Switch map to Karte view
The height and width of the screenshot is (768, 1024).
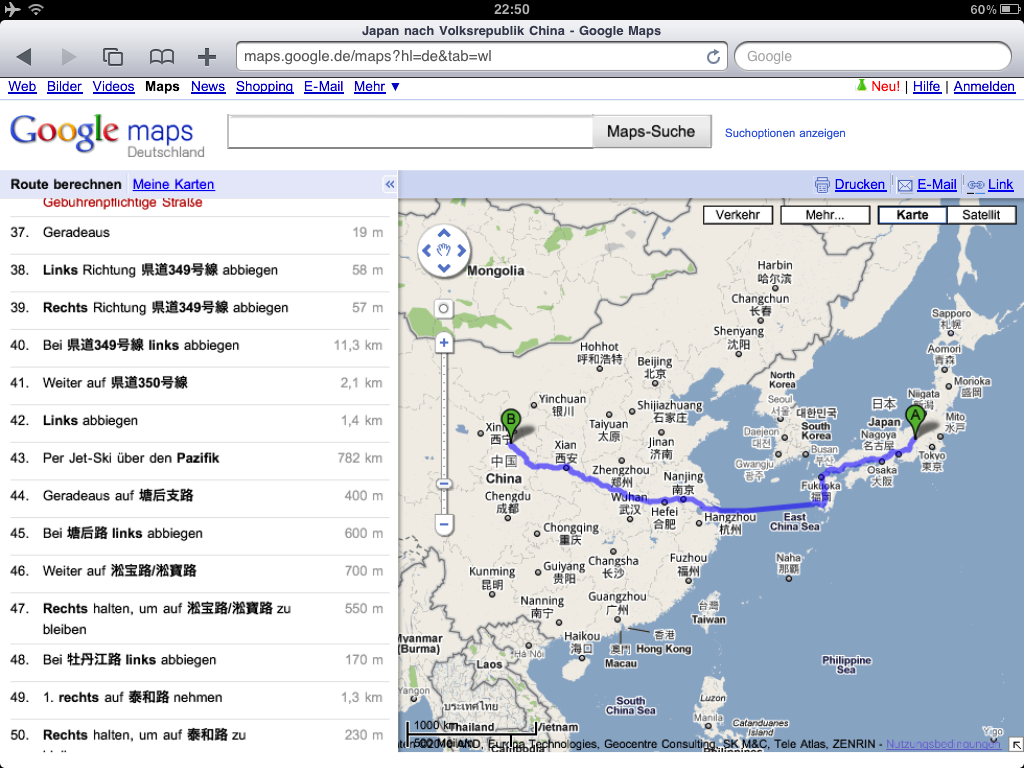click(912, 215)
